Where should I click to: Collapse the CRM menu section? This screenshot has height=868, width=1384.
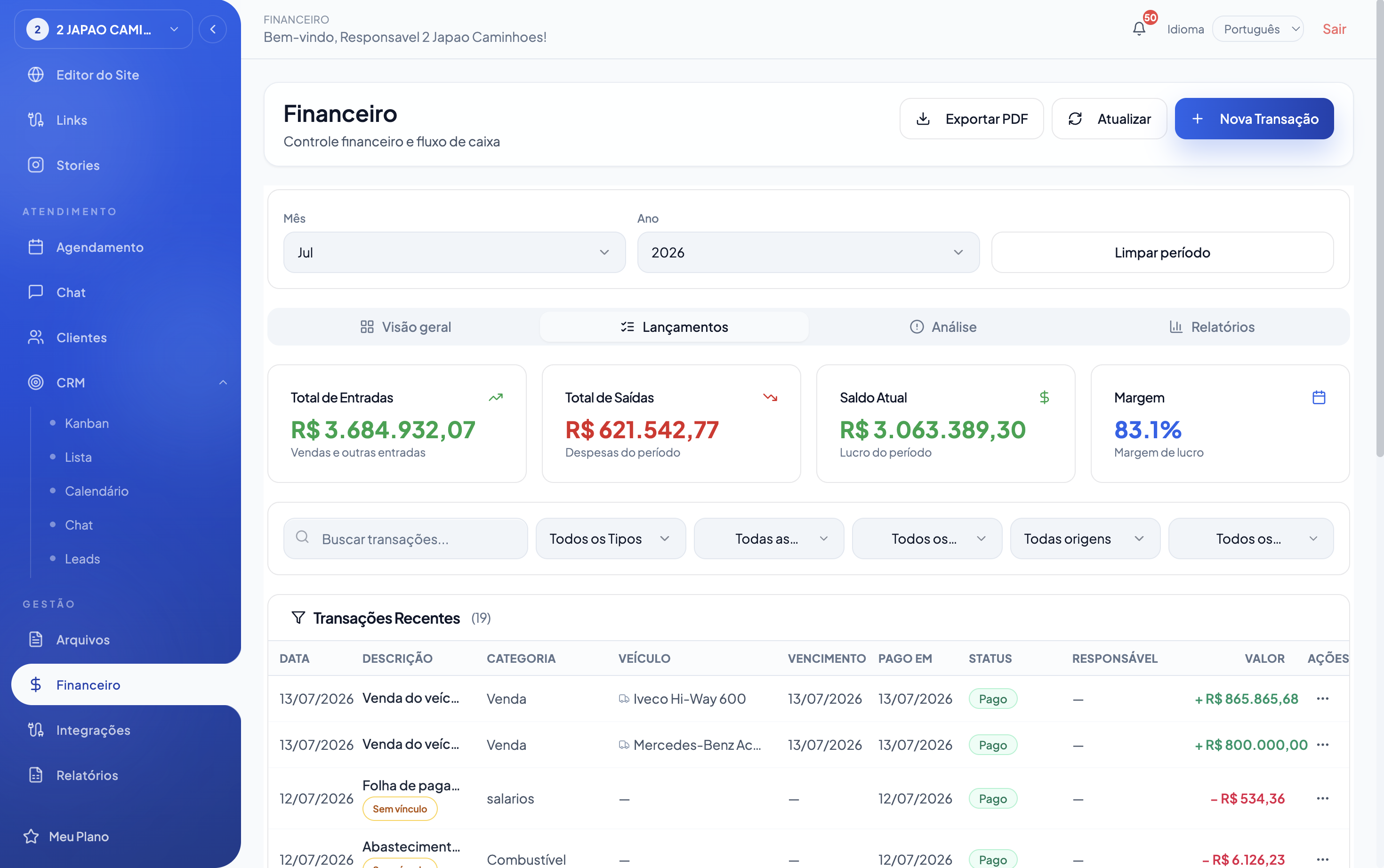(223, 383)
